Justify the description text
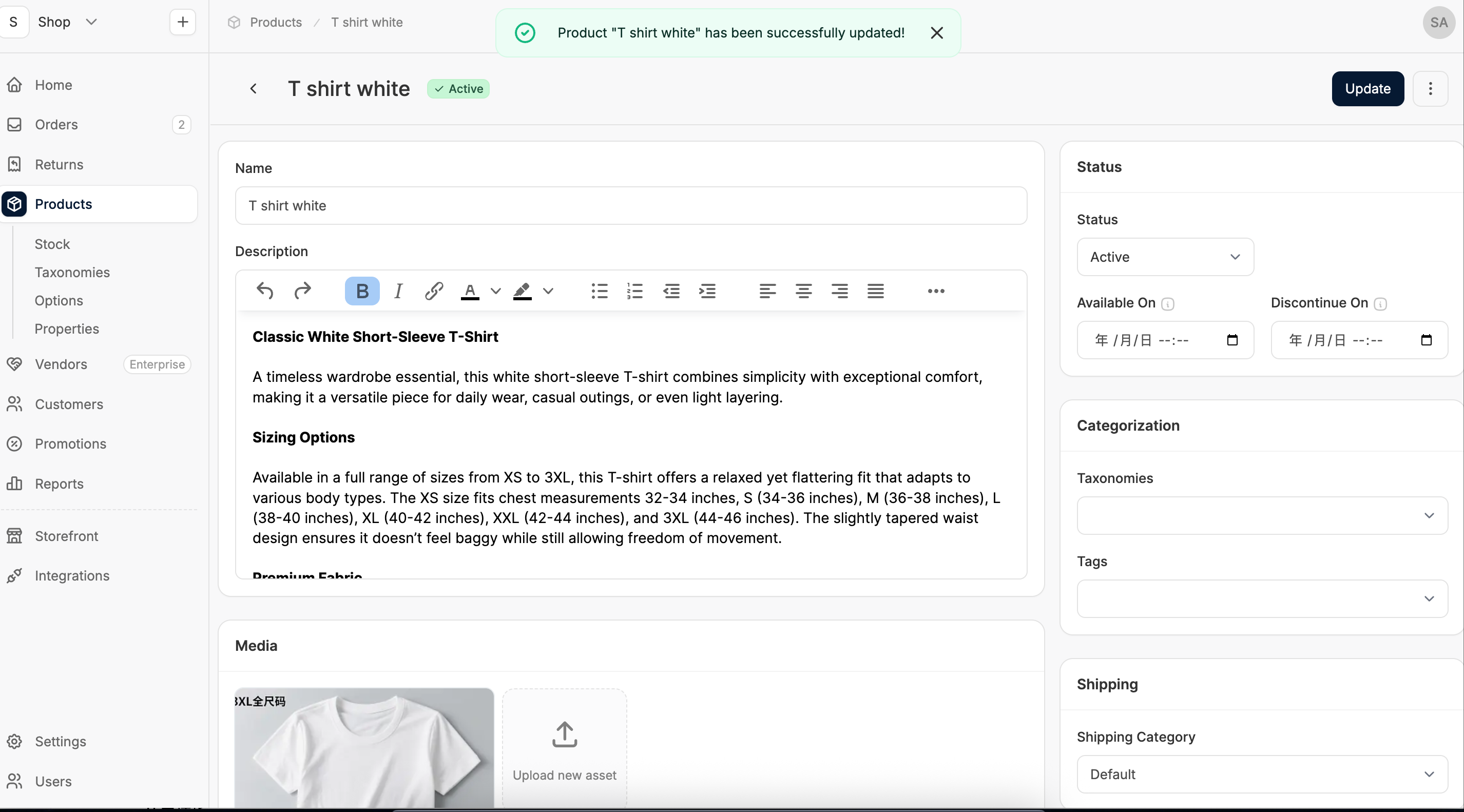 click(875, 291)
